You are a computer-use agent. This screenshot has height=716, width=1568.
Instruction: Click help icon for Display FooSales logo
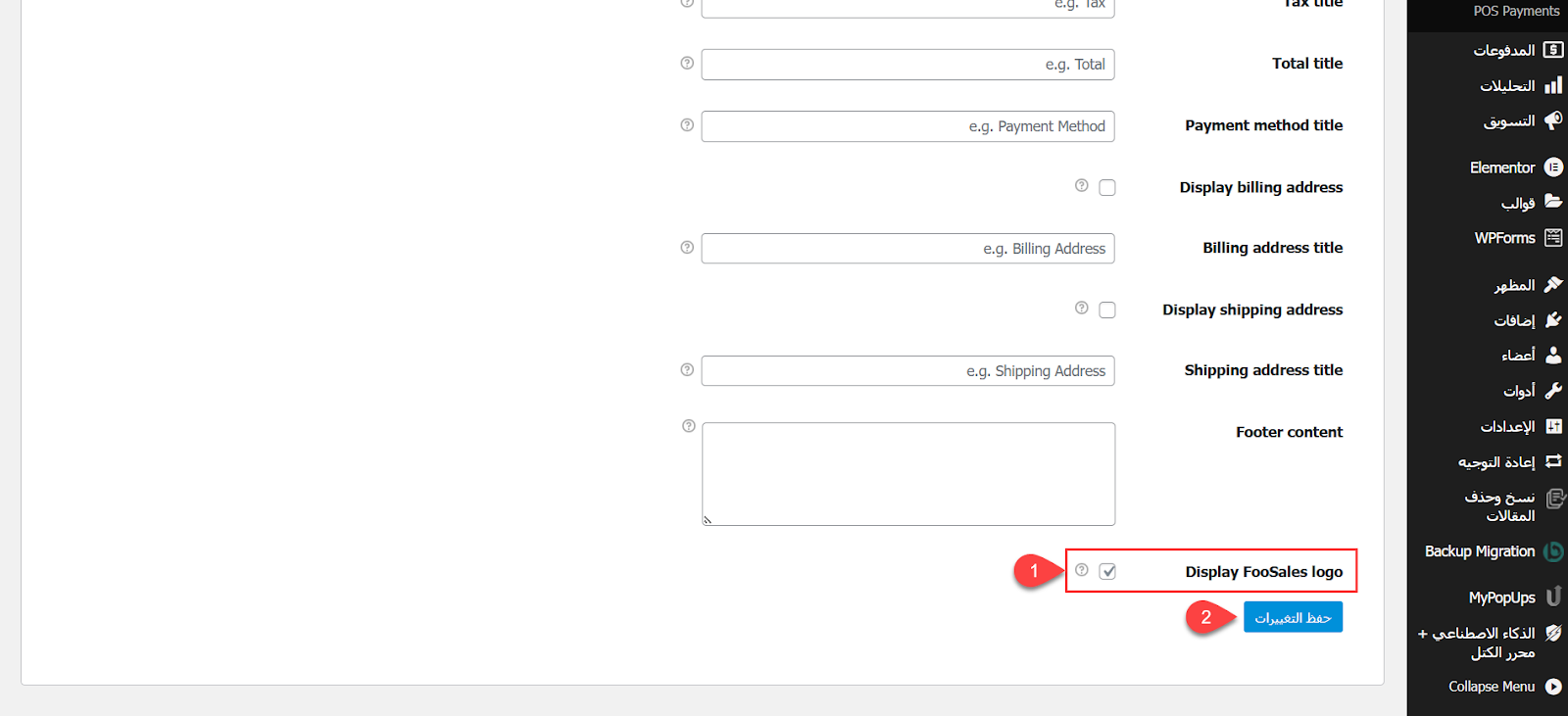click(x=1082, y=570)
